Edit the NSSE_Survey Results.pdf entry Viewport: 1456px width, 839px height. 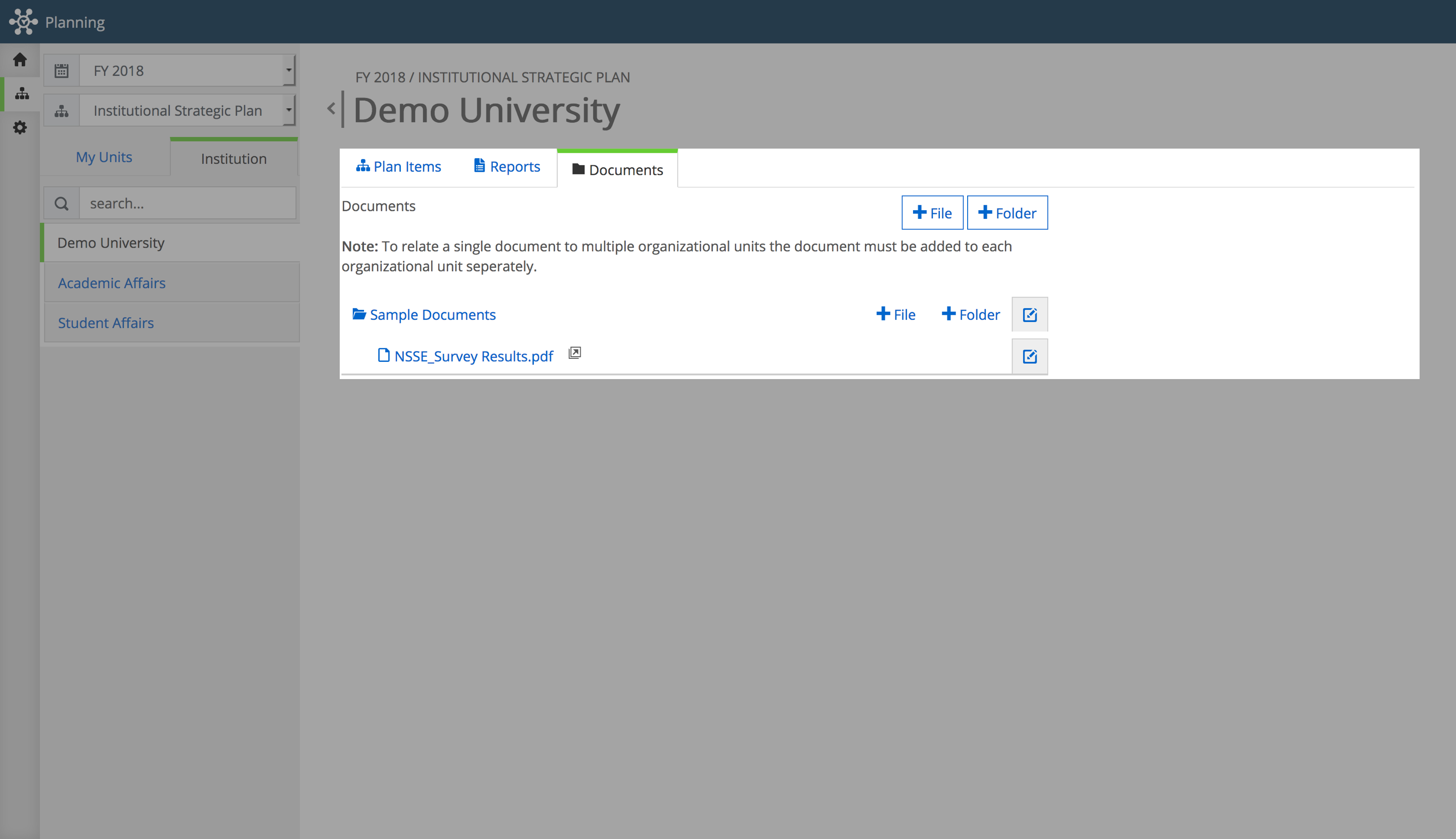coord(1029,356)
